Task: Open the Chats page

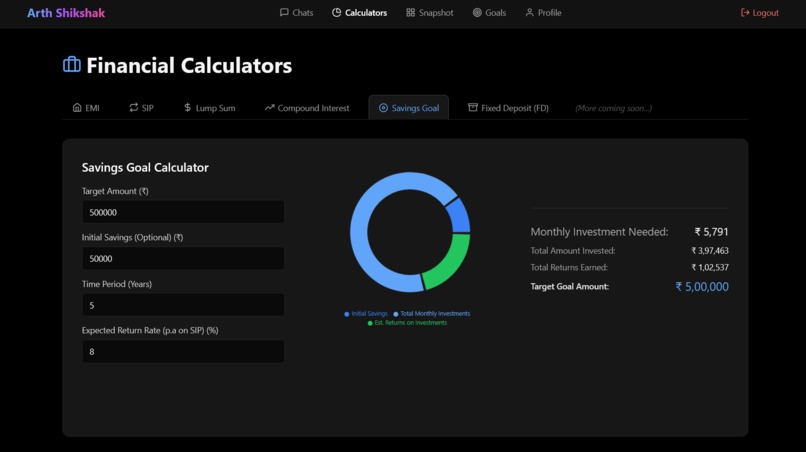Action: point(296,12)
